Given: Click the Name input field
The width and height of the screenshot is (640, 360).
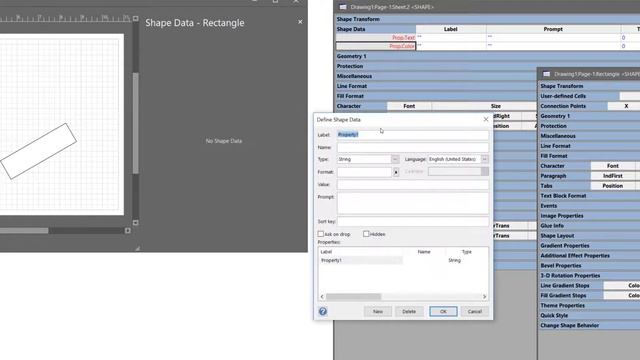Looking at the screenshot, I should 413,147.
